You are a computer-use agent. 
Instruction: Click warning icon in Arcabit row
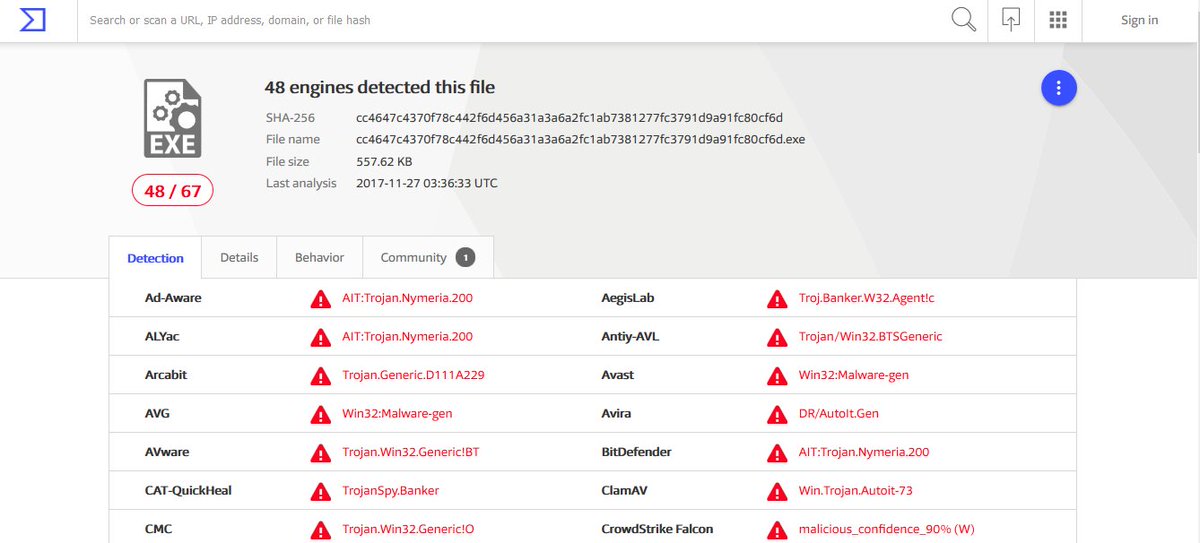pyautogui.click(x=320, y=376)
